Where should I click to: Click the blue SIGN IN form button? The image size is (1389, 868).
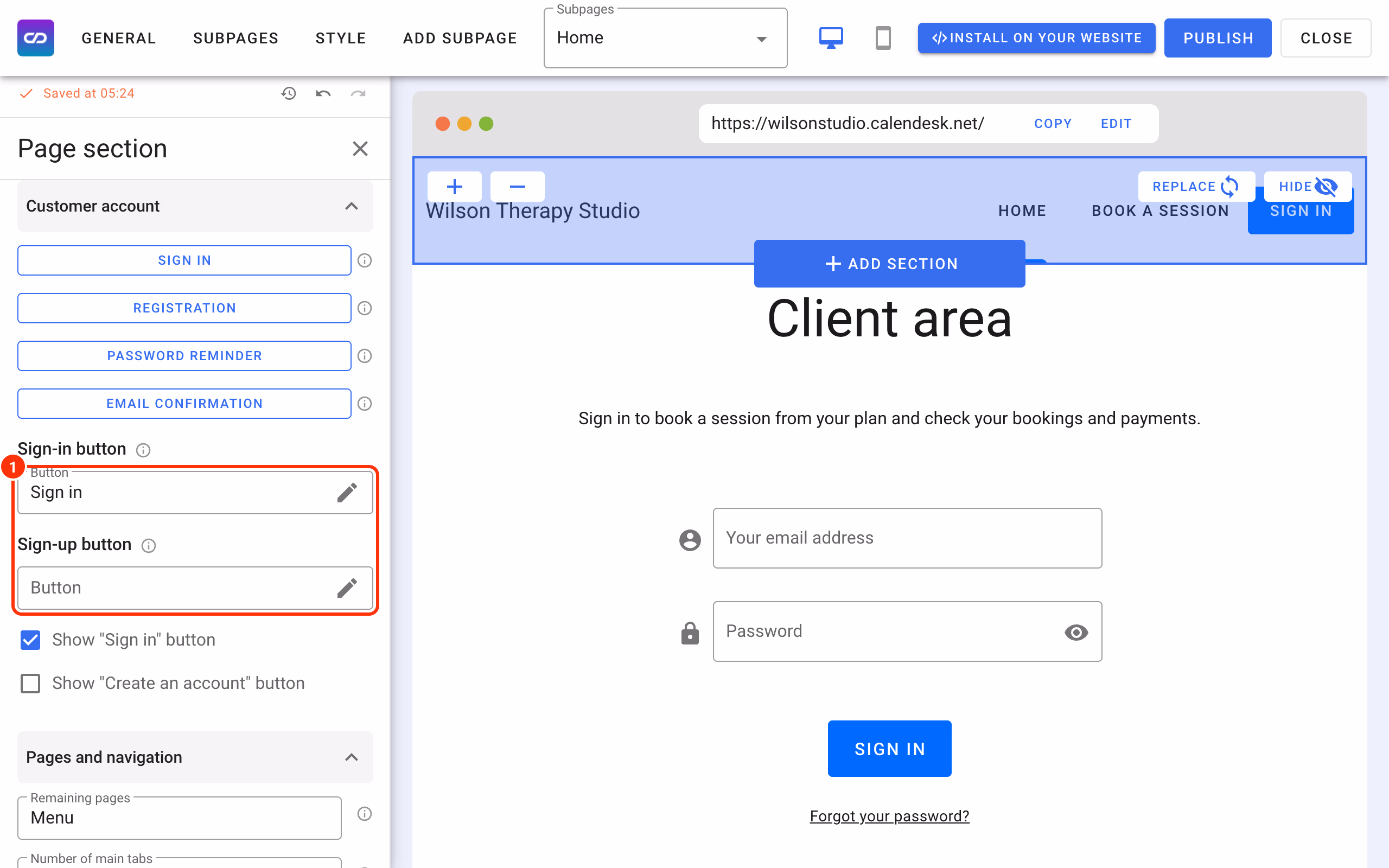[x=889, y=749]
